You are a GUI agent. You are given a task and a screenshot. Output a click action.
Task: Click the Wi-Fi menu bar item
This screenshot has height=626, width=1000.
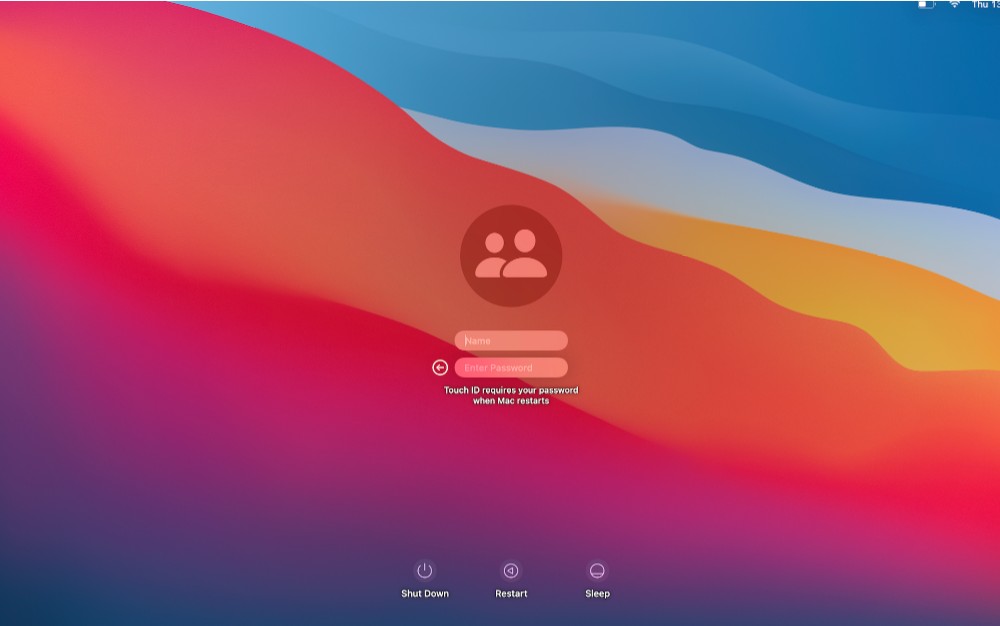pos(957,9)
